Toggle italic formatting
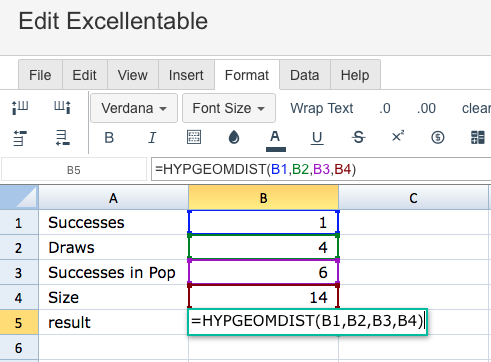The image size is (491, 362). click(x=152, y=137)
